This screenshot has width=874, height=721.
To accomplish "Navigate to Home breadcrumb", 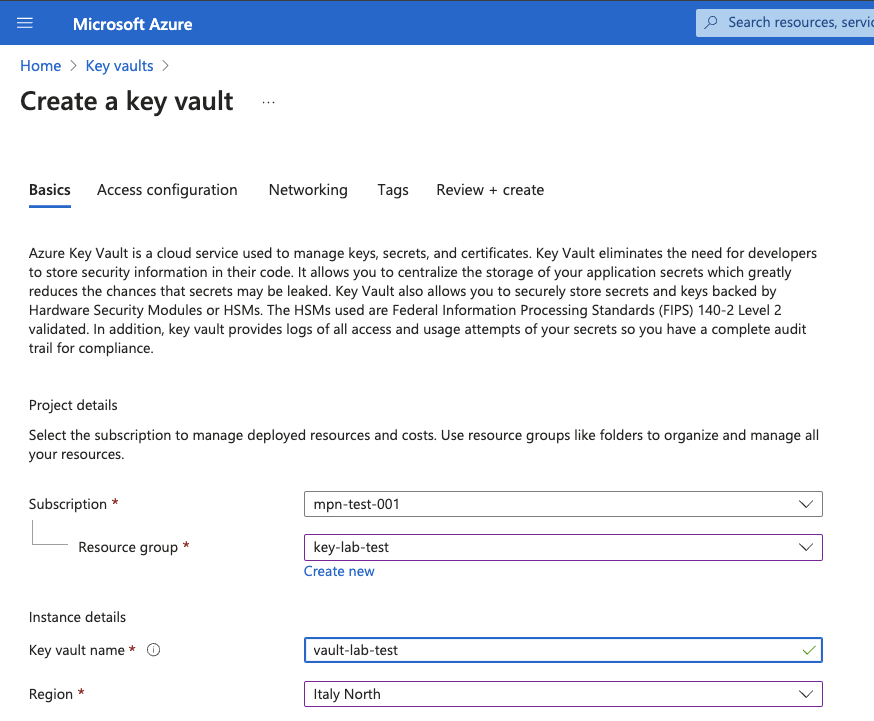I will (40, 66).
